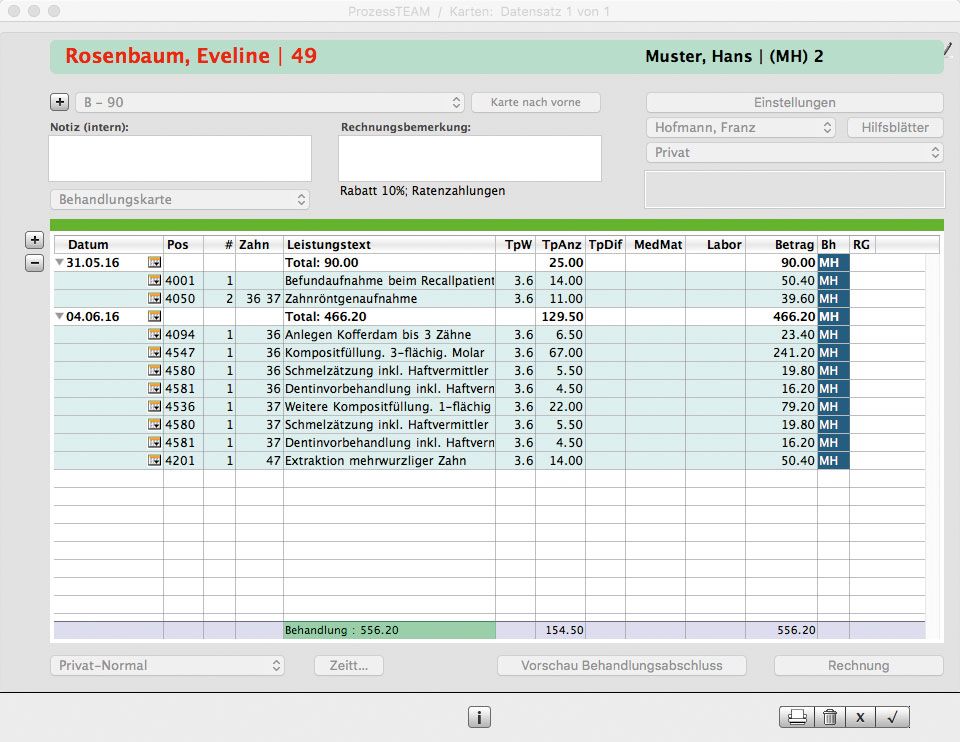Open the calendar icon for position 4547
Viewport: 960px width, 742px height.
154,353
